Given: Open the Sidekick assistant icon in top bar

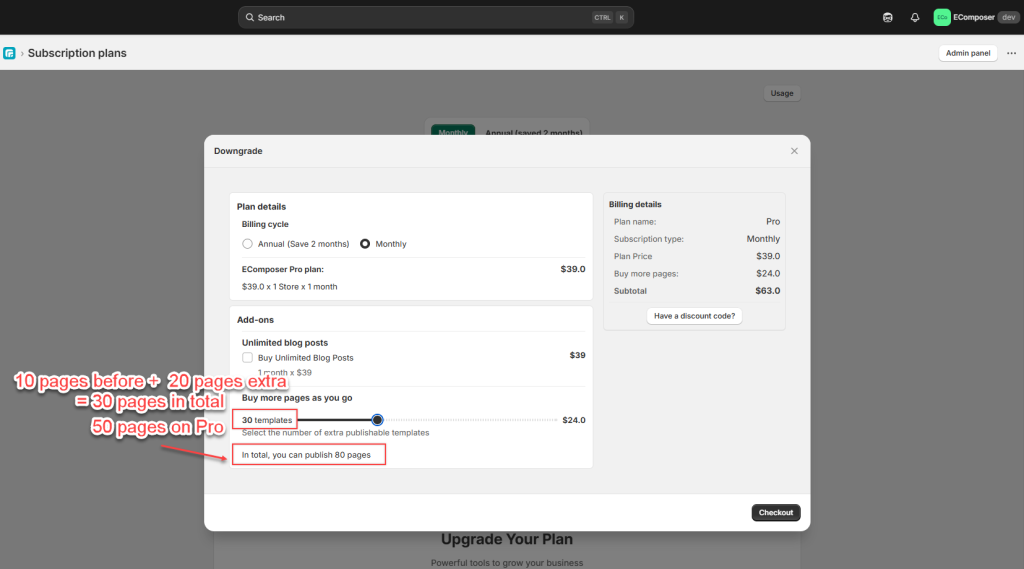Looking at the screenshot, I should click(x=888, y=18).
